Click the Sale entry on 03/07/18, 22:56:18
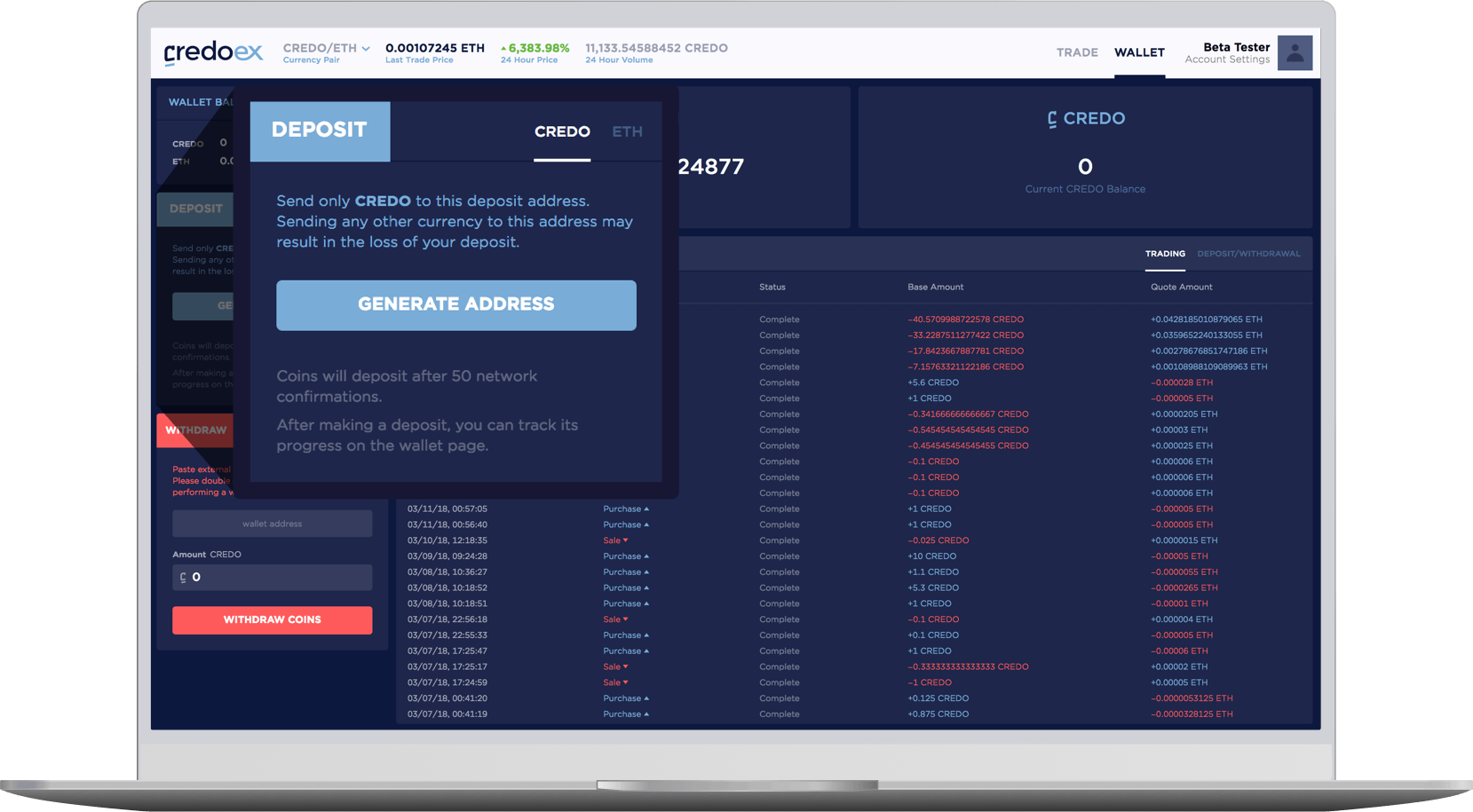The width and height of the screenshot is (1473, 812). [x=615, y=619]
